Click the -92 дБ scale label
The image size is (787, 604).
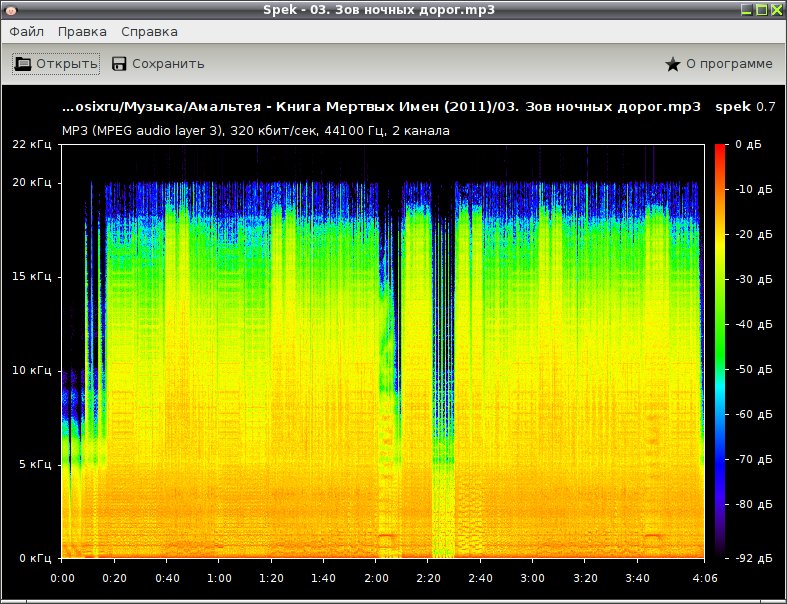coord(753,558)
